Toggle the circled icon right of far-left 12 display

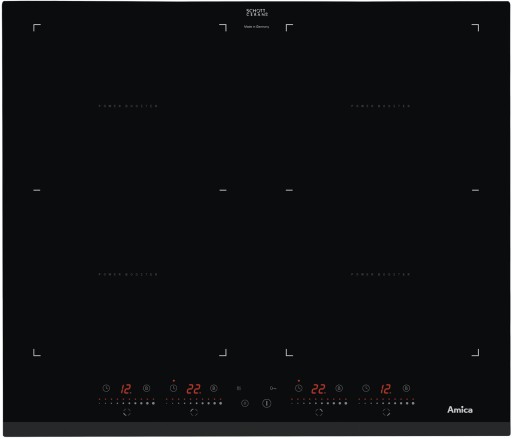146,388
